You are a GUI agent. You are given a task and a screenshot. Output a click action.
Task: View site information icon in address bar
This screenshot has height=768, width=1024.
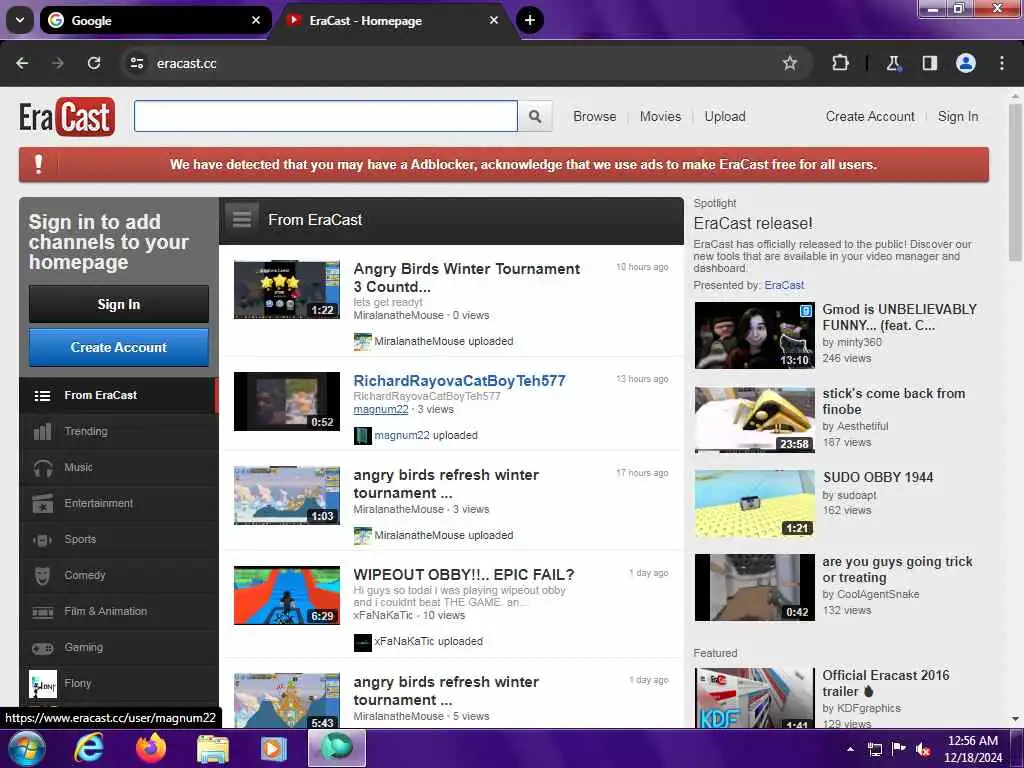[136, 63]
